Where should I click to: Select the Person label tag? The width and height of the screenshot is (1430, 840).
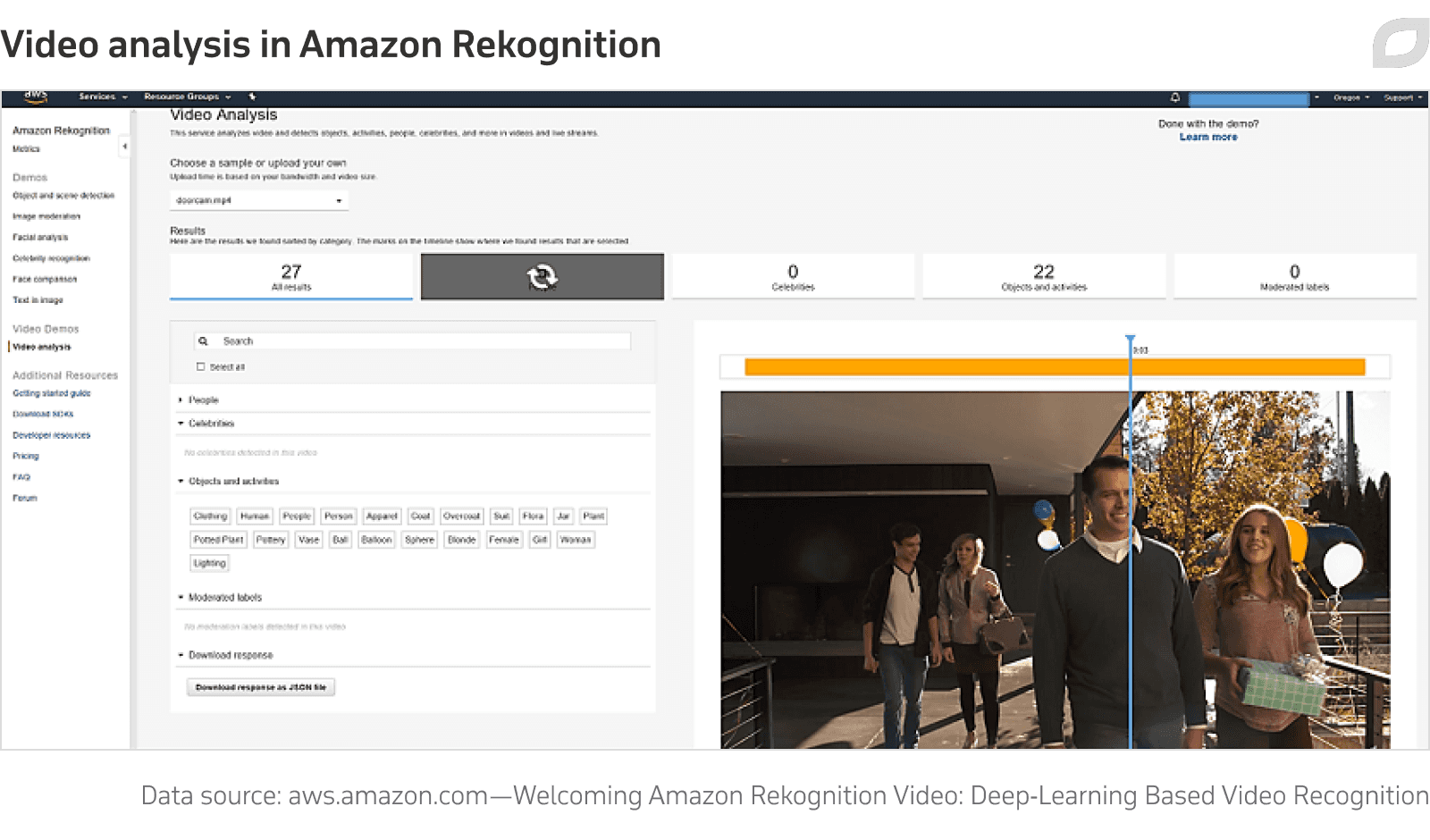339,517
